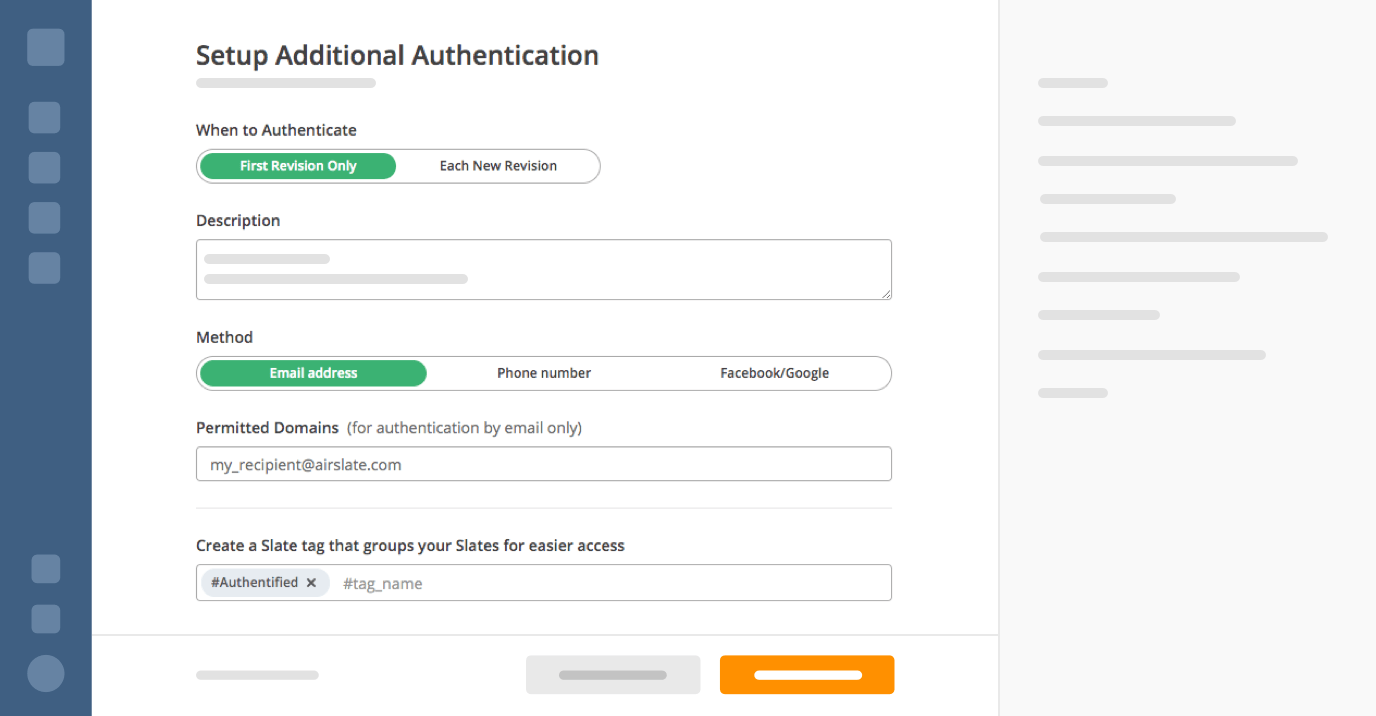Choose Email address authentication method
Screen dimensions: 1376x716
tap(313, 373)
